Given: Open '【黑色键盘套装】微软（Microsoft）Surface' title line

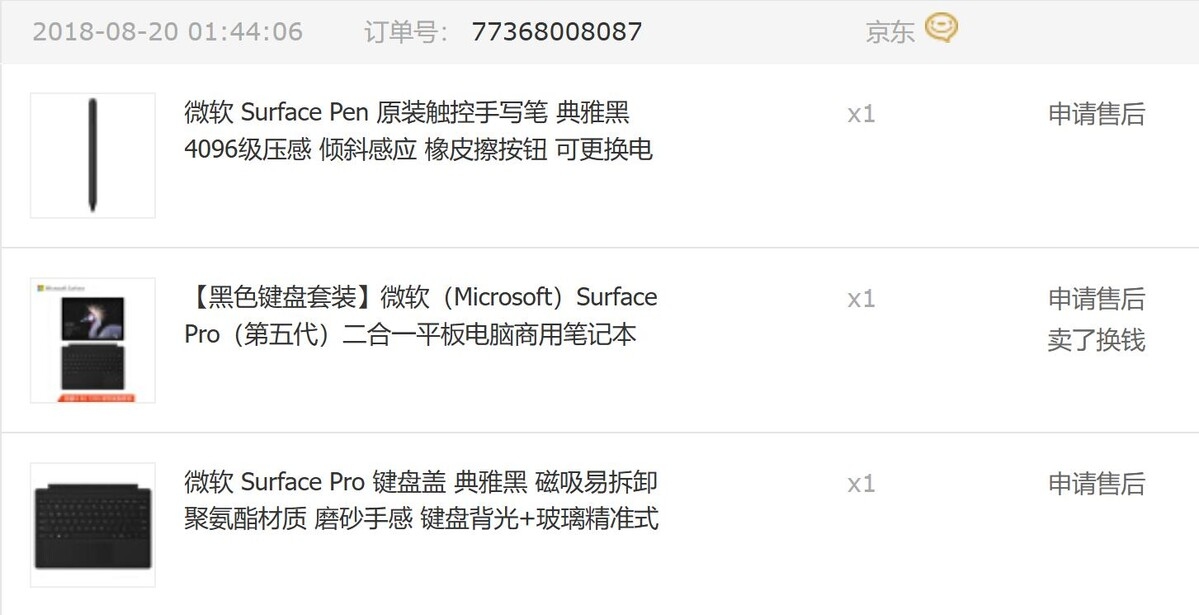Looking at the screenshot, I should coord(421,297).
